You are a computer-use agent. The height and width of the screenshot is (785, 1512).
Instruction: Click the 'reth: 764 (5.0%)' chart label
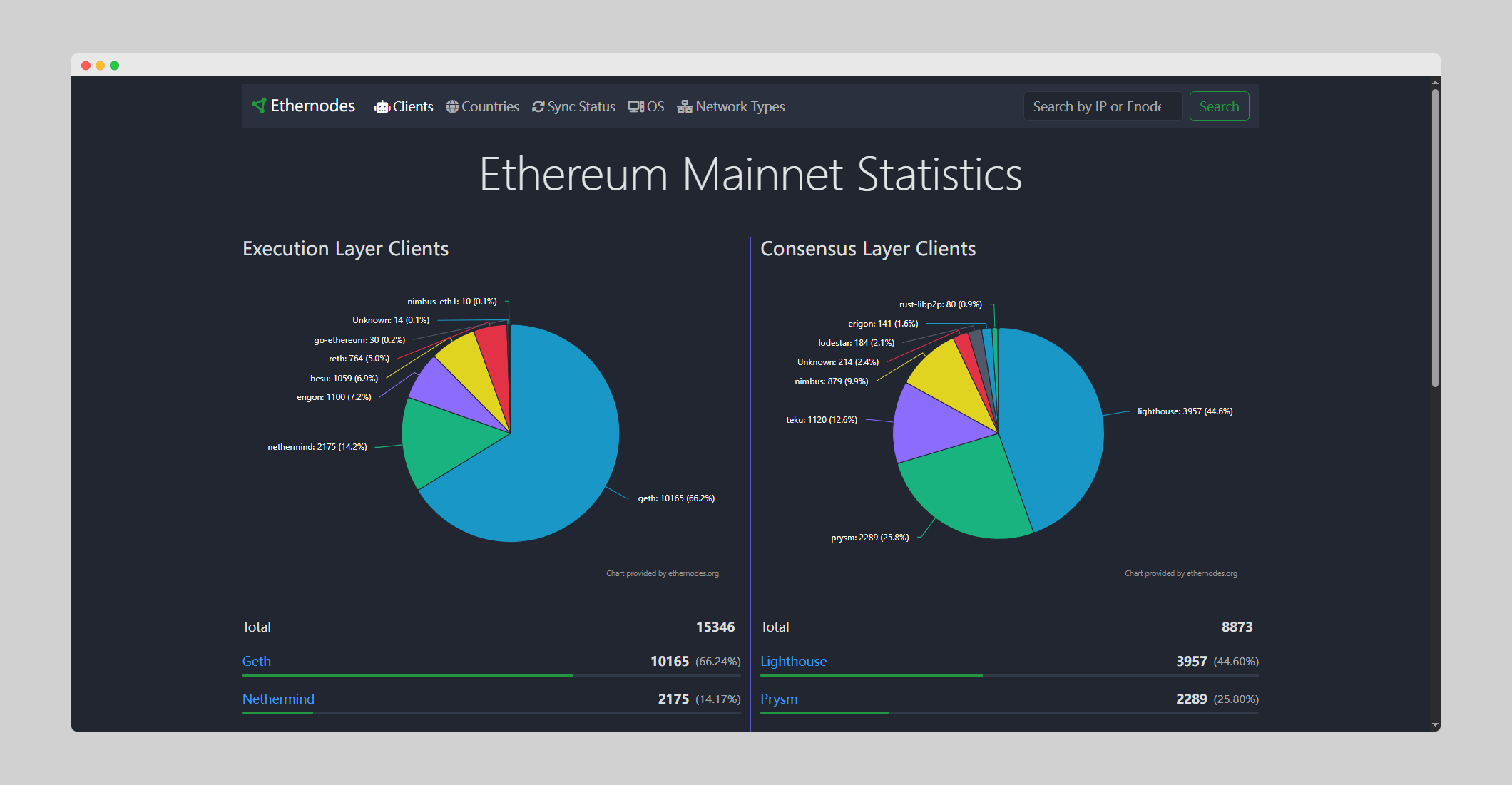pyautogui.click(x=359, y=359)
